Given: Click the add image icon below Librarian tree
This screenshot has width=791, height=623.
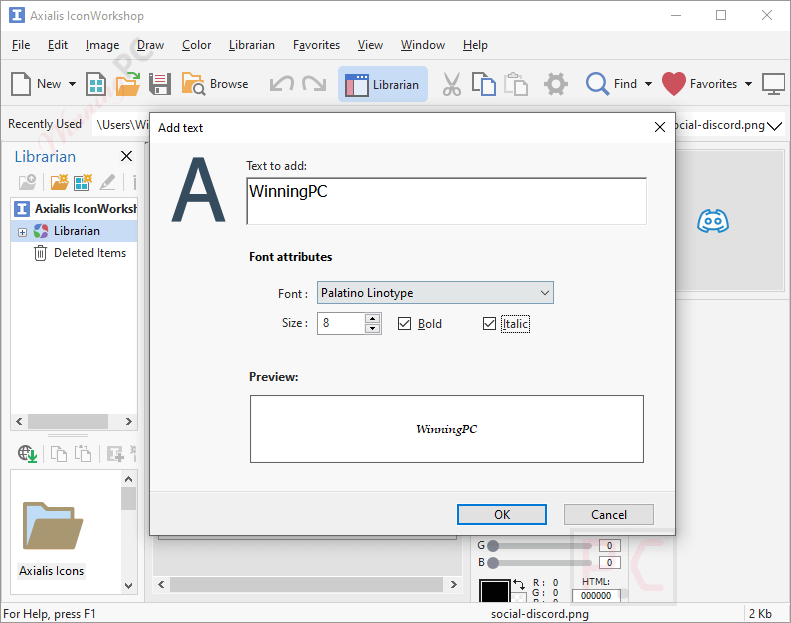Looking at the screenshot, I should coord(115,454).
